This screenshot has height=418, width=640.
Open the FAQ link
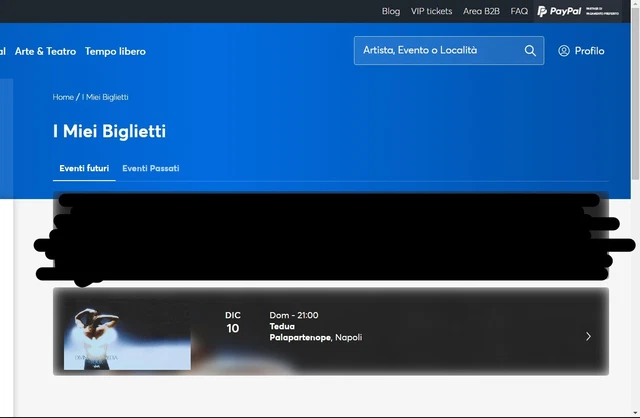click(519, 11)
